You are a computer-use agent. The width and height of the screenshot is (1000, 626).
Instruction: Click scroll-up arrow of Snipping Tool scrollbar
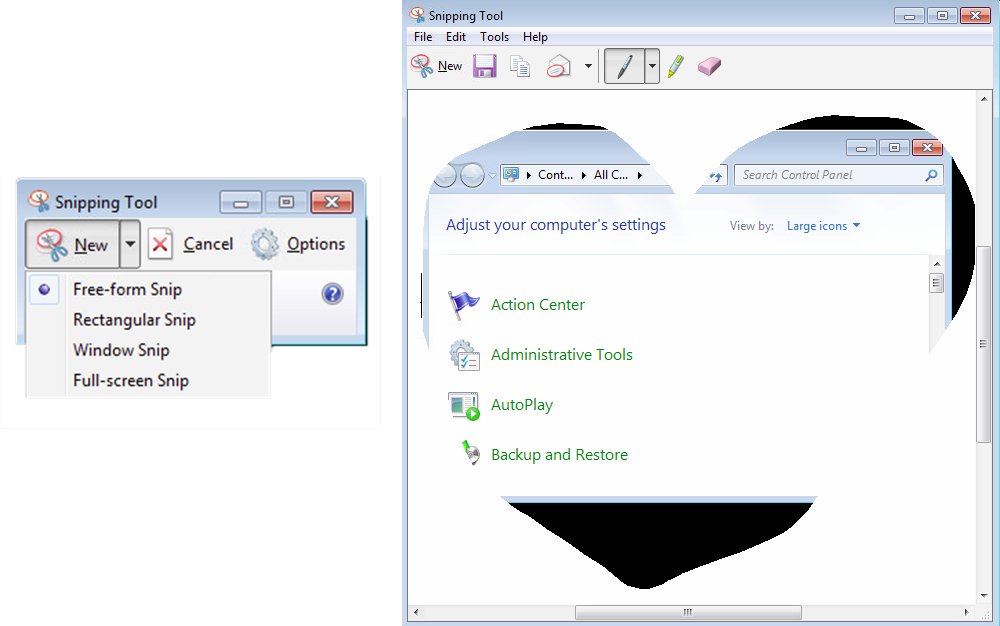pos(984,99)
